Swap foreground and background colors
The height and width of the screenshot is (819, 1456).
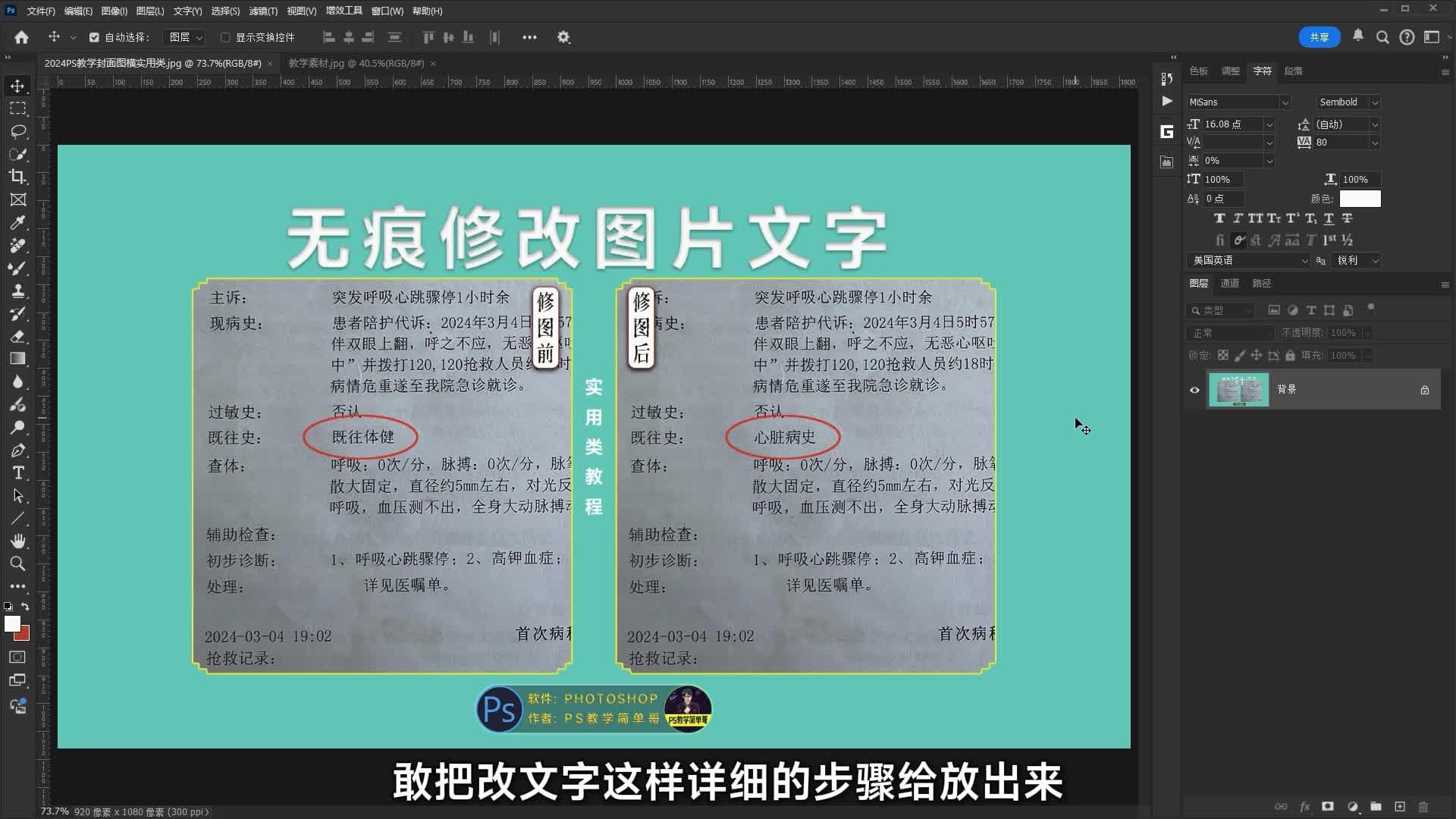point(25,607)
